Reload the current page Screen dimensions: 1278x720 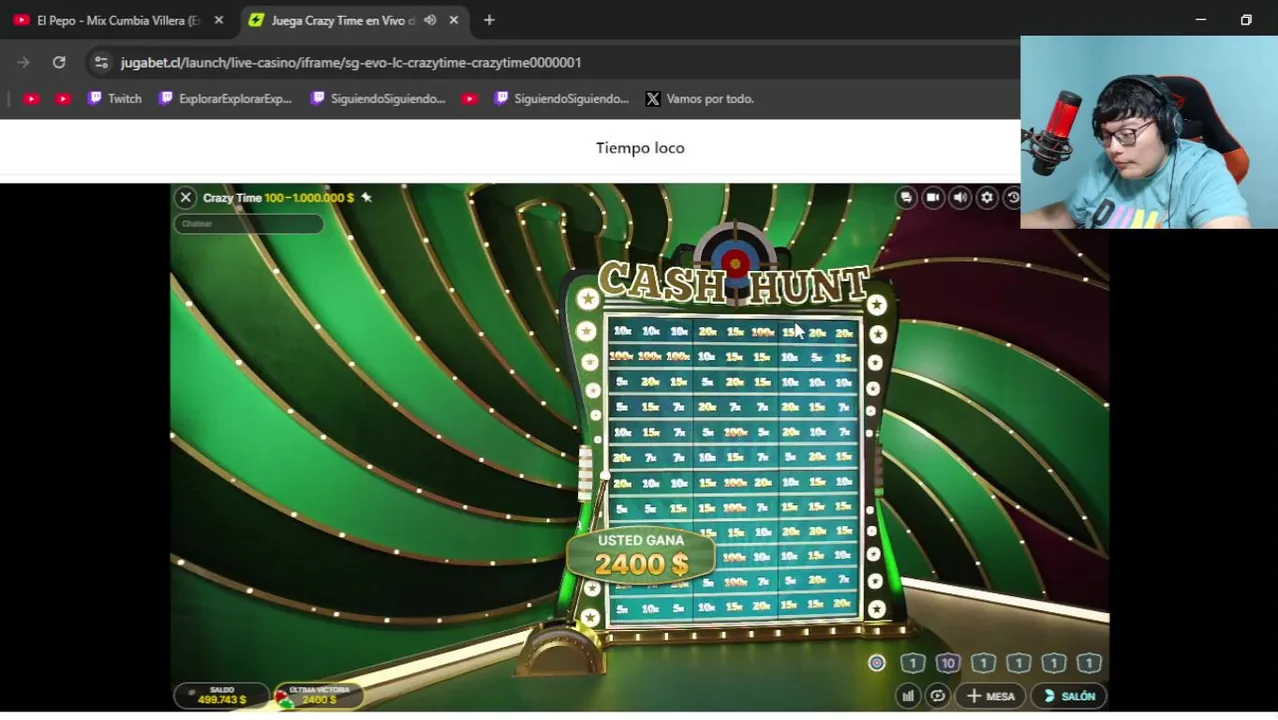pyautogui.click(x=59, y=62)
